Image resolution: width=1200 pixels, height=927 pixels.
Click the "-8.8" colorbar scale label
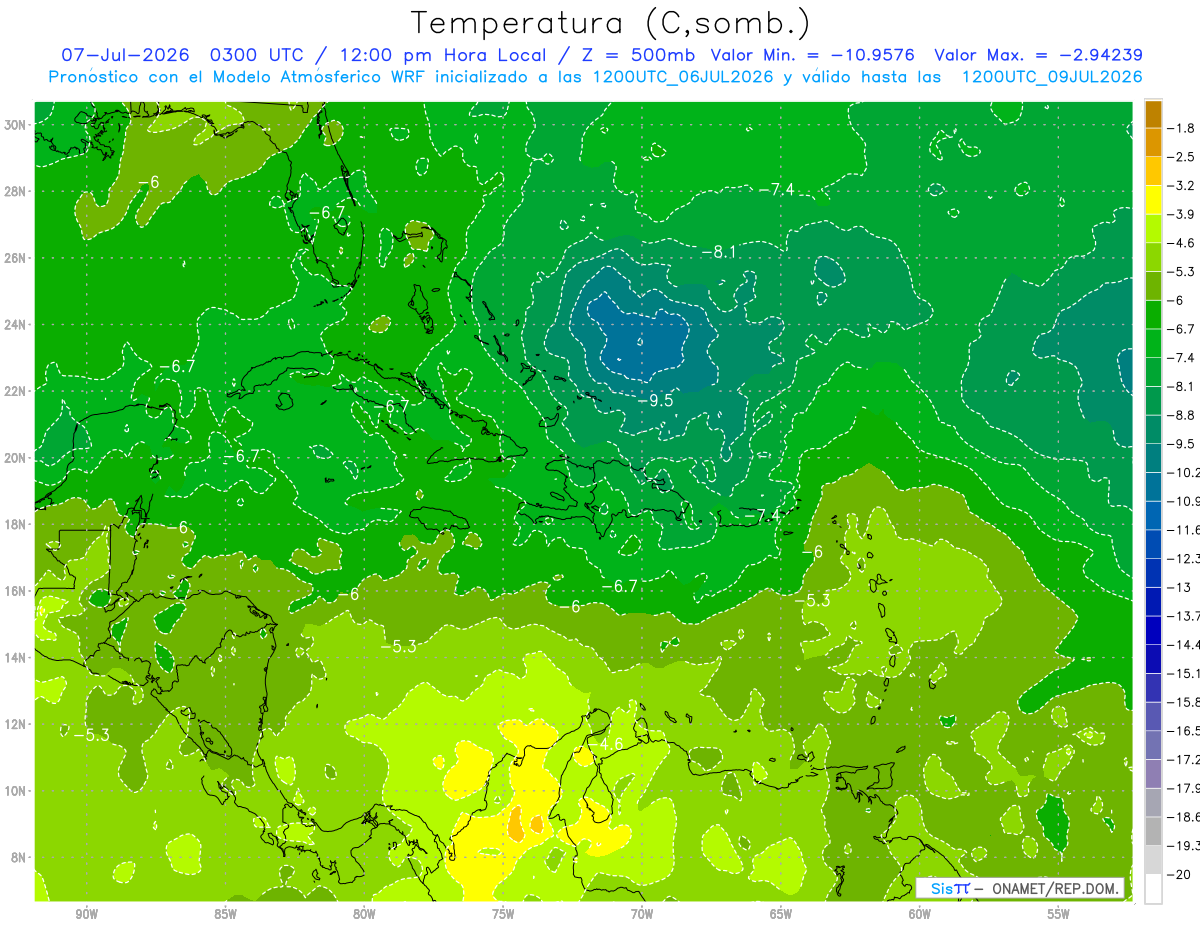pyautogui.click(x=1183, y=415)
